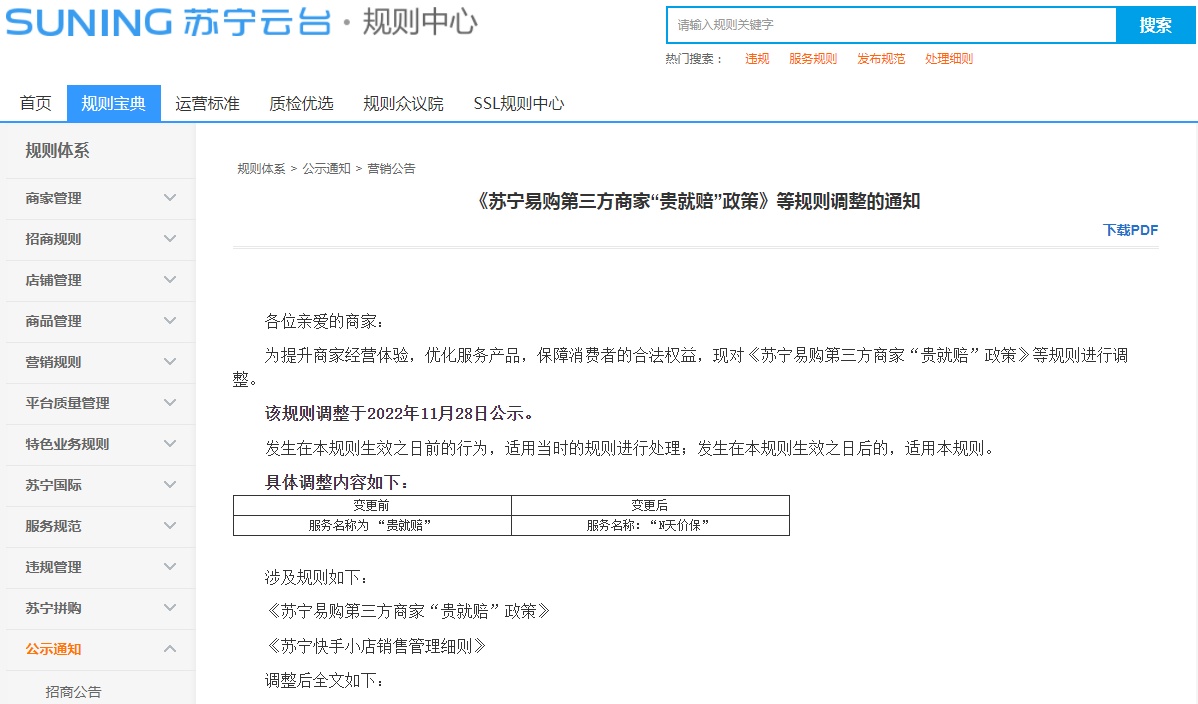Click the greeting 各位亲爱的商家
Screen dimensions: 1198x704
[x=324, y=321]
